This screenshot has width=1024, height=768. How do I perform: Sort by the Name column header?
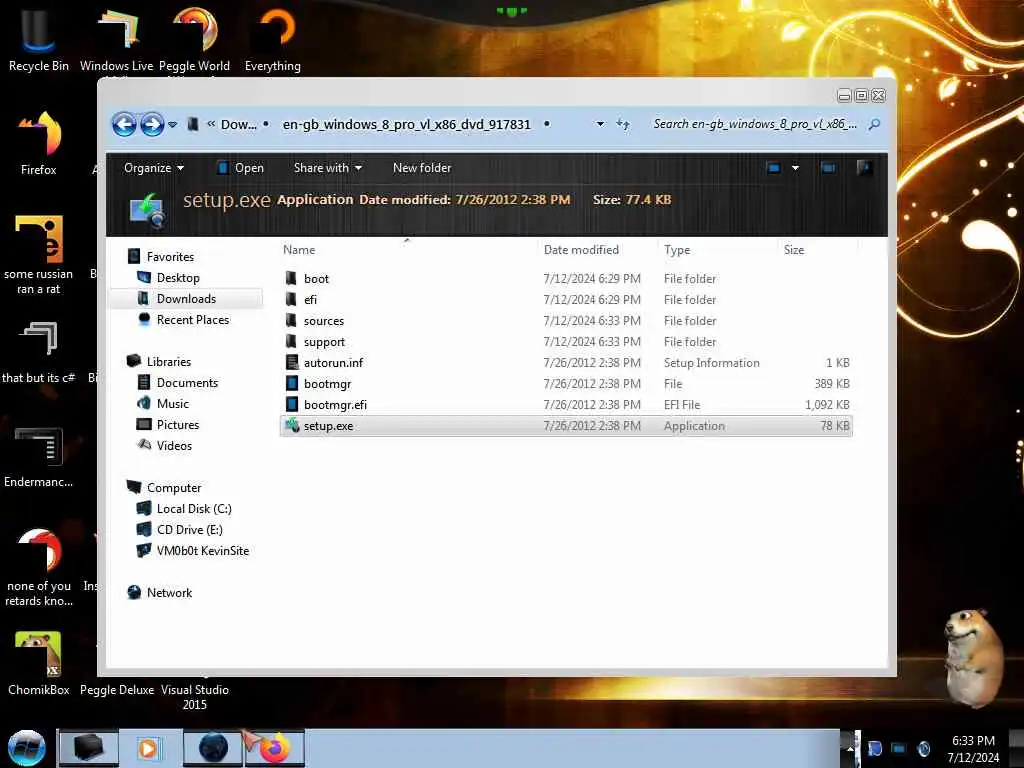coord(299,249)
